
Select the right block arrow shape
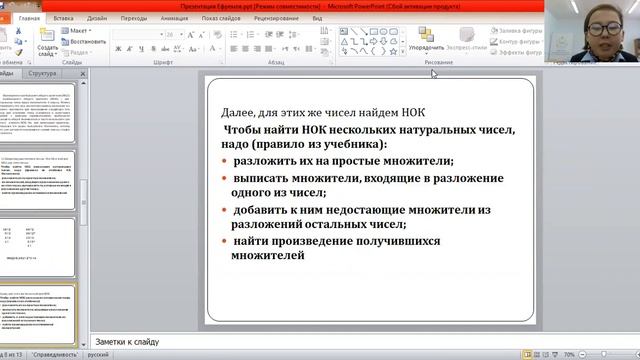tap(373, 42)
